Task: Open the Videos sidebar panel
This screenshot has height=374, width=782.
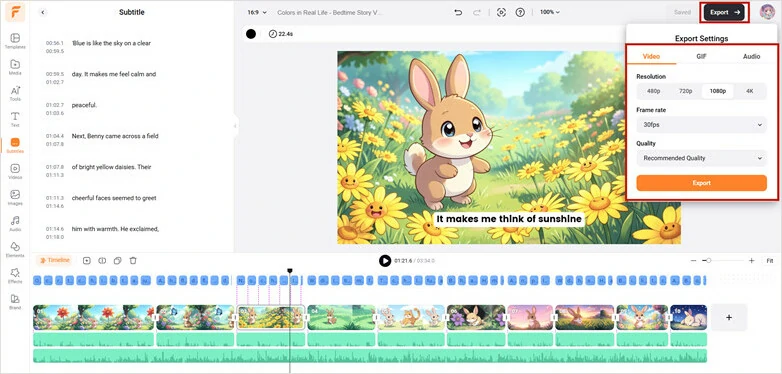Action: coord(15,171)
